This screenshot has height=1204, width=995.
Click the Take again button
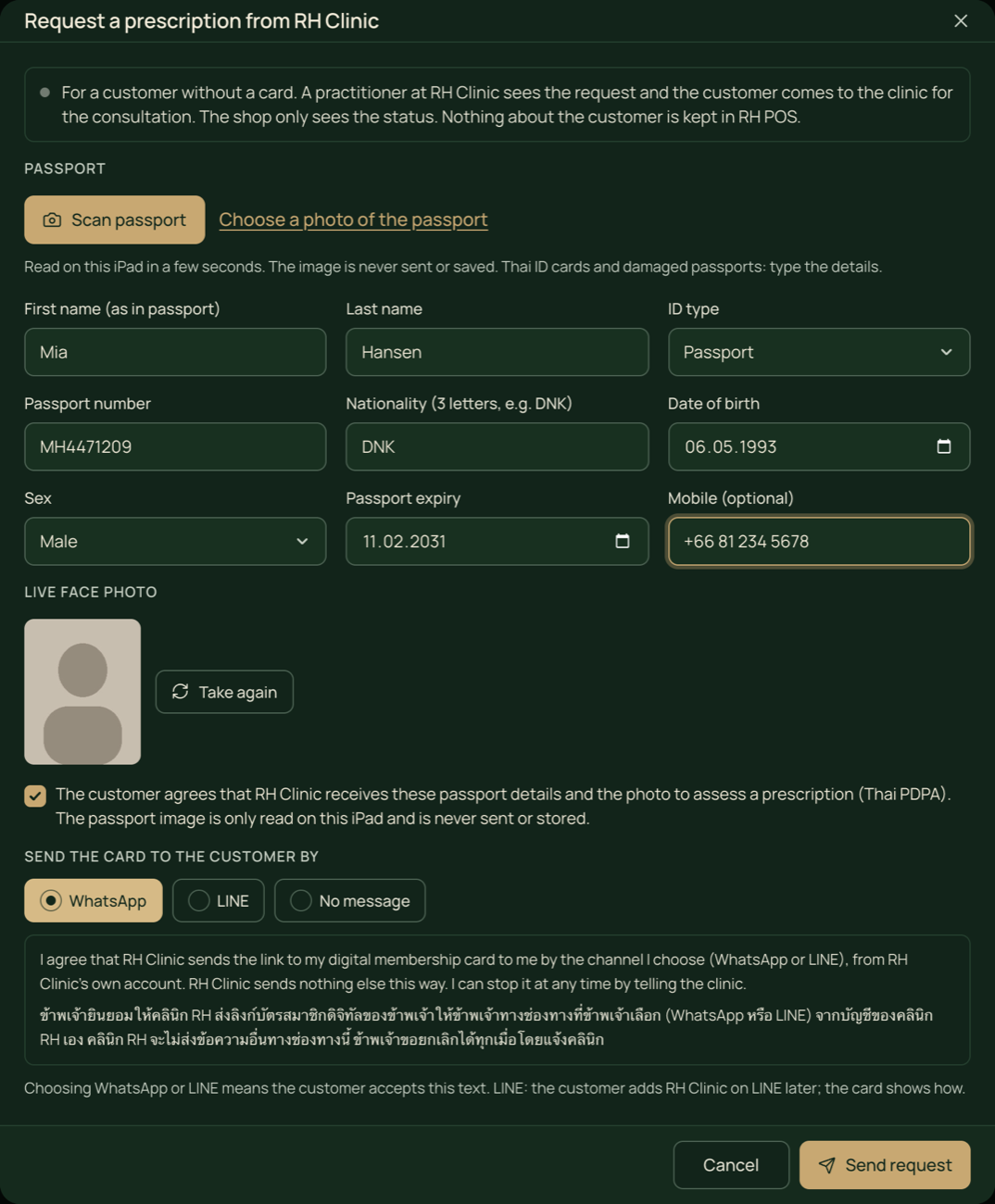click(x=224, y=692)
